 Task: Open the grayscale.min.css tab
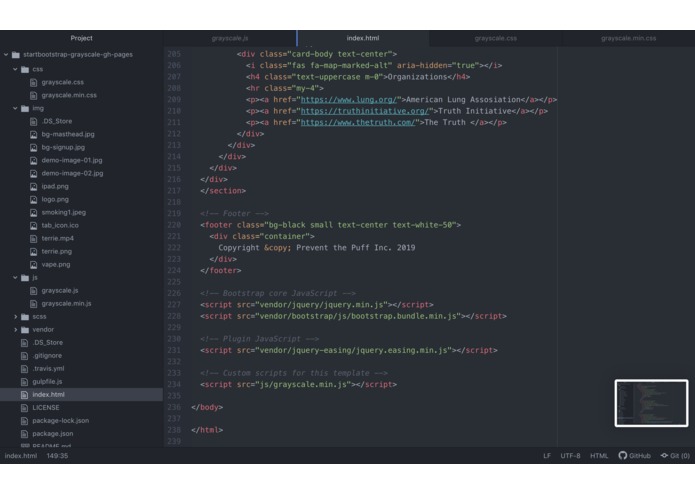click(x=629, y=38)
